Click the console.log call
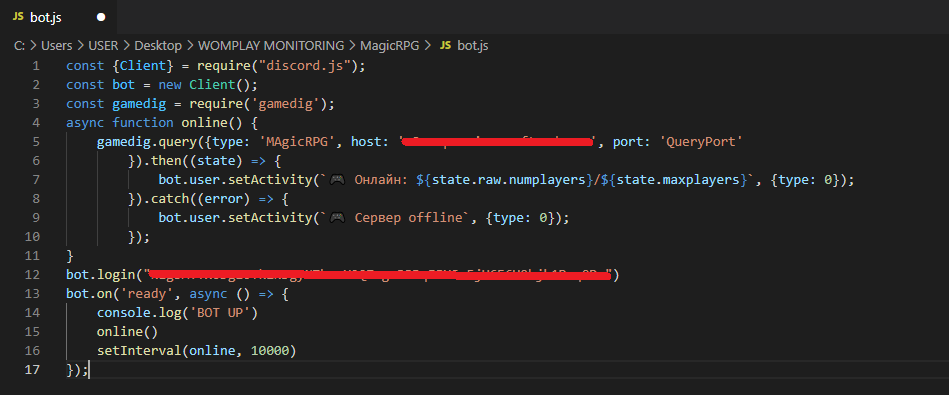 click(x=139, y=312)
